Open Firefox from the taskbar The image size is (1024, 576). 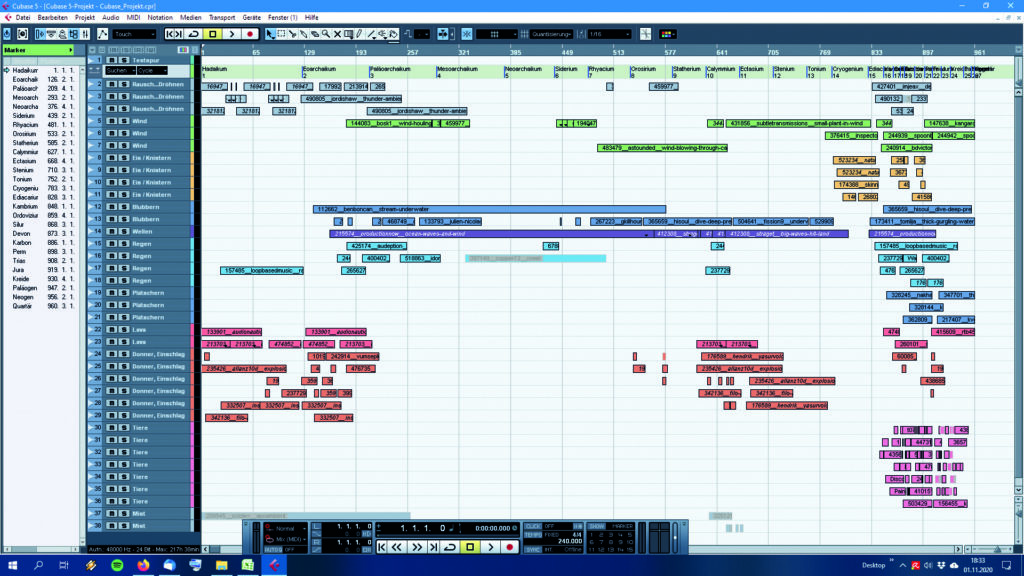click(143, 565)
